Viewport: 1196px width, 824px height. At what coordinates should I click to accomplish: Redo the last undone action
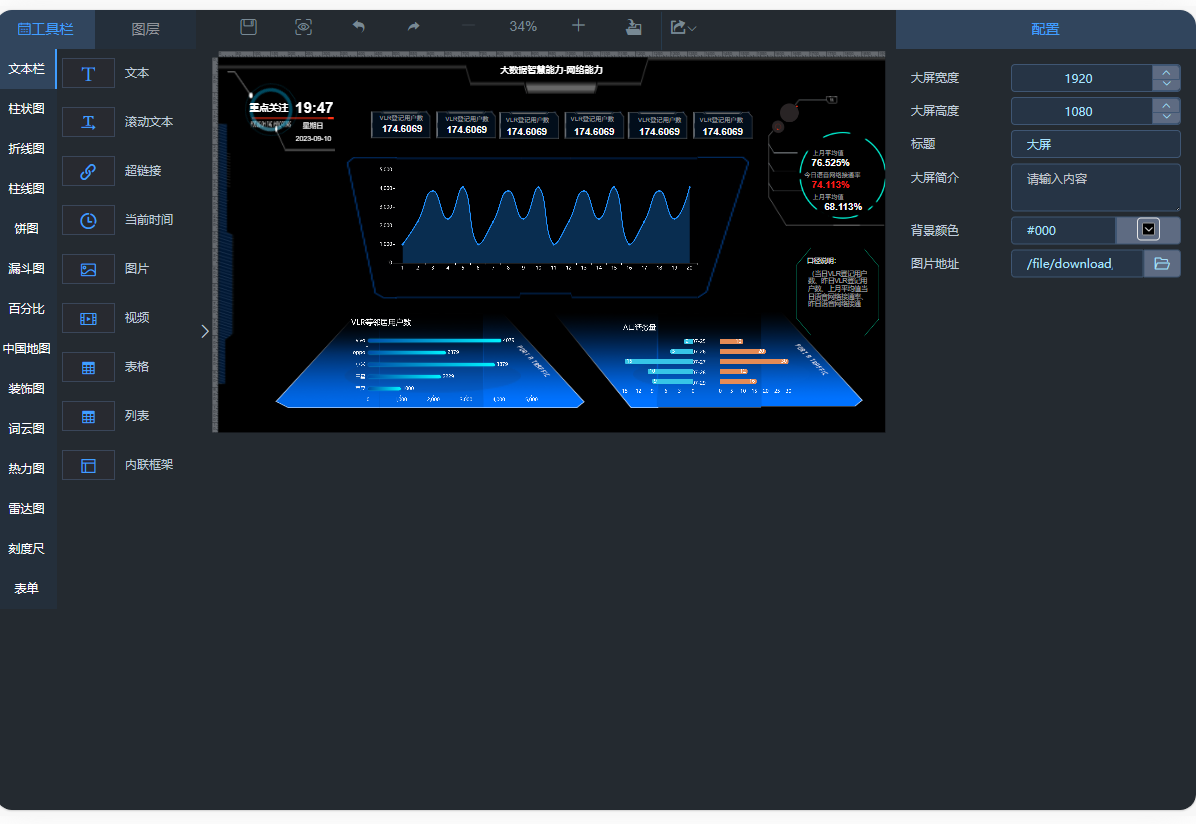[414, 27]
